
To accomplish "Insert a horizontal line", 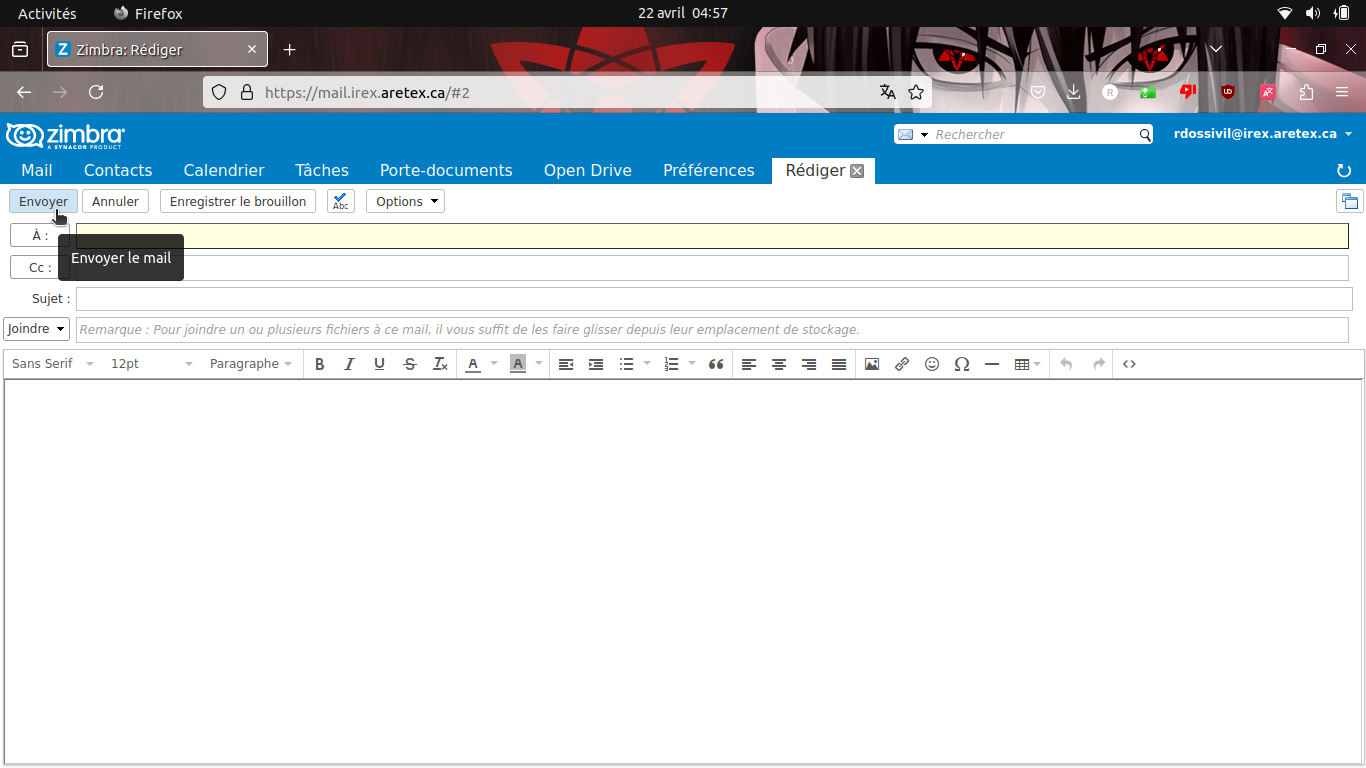I will tap(992, 364).
